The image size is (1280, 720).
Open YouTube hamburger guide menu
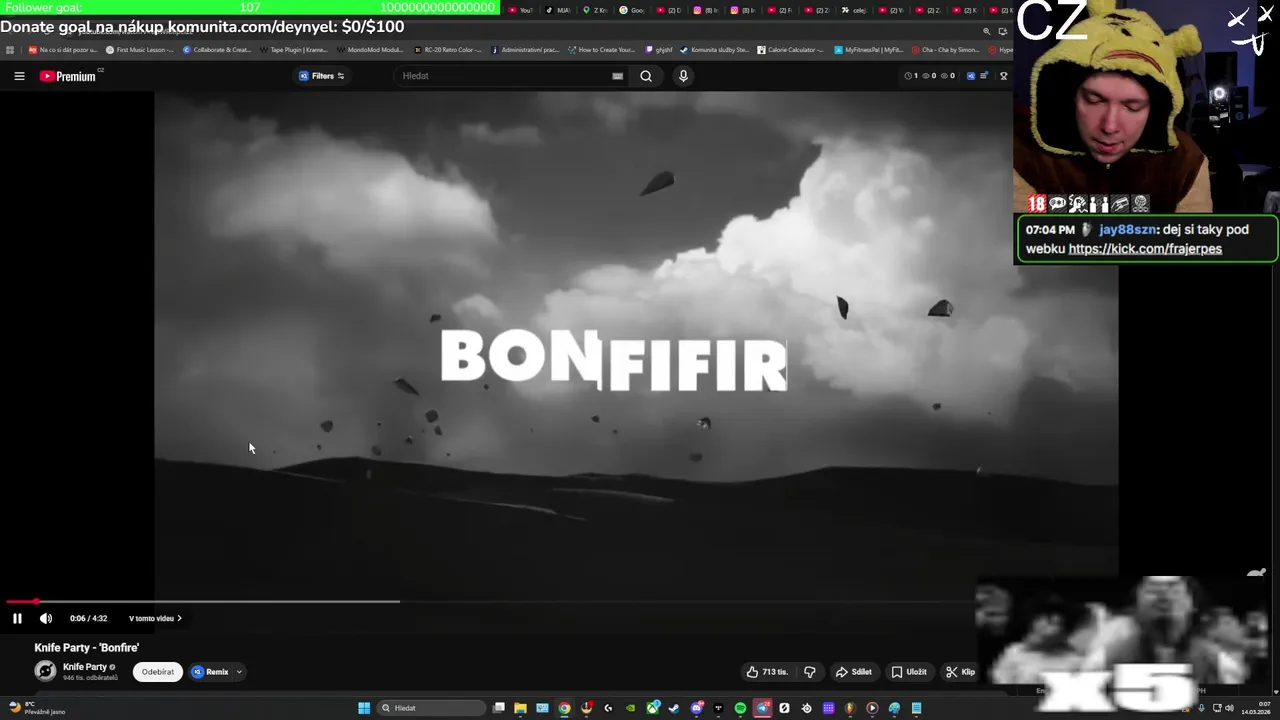pos(19,76)
